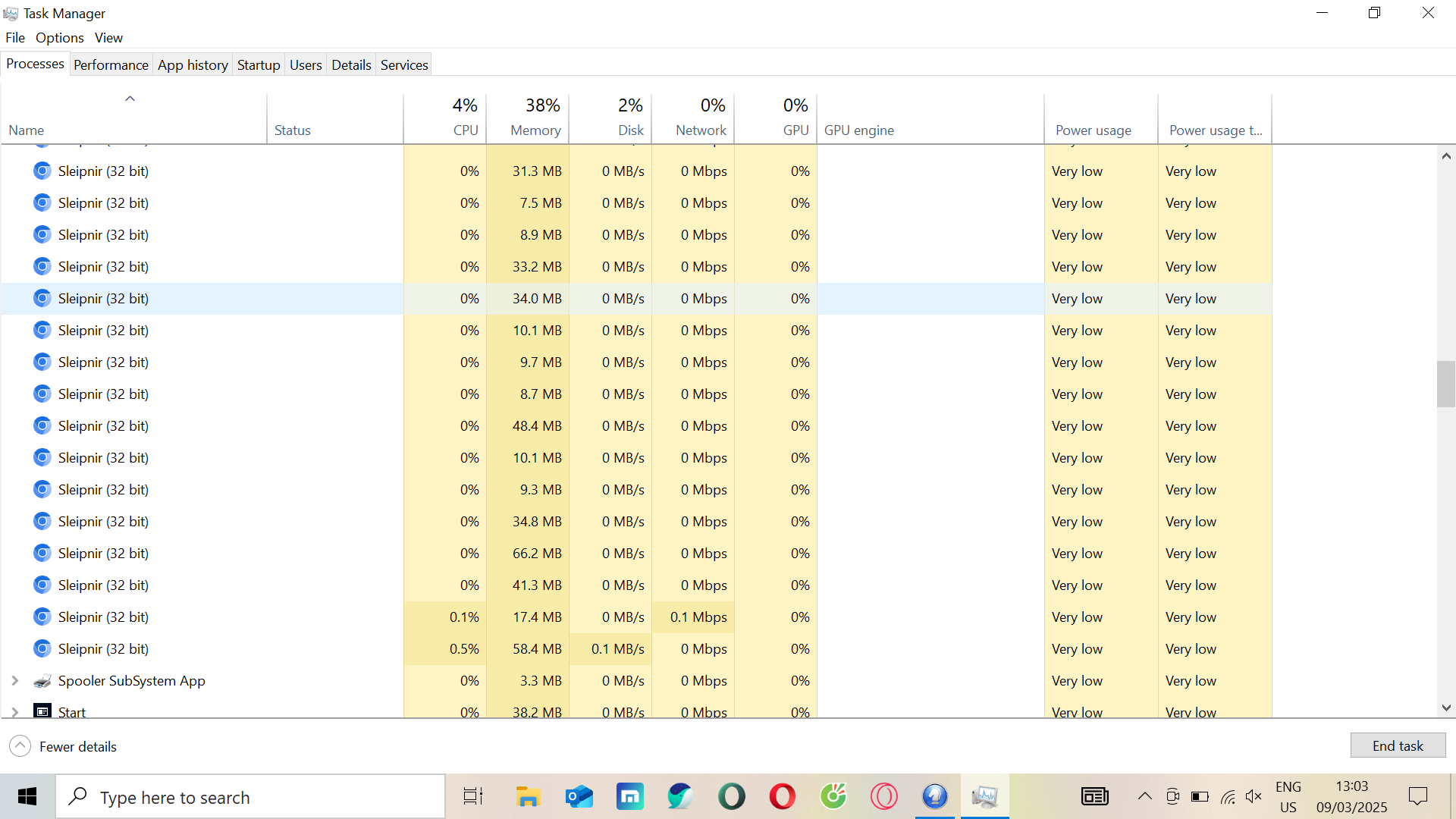The height and width of the screenshot is (819, 1456).
Task: Sort processes by Name column
Action: (133, 118)
